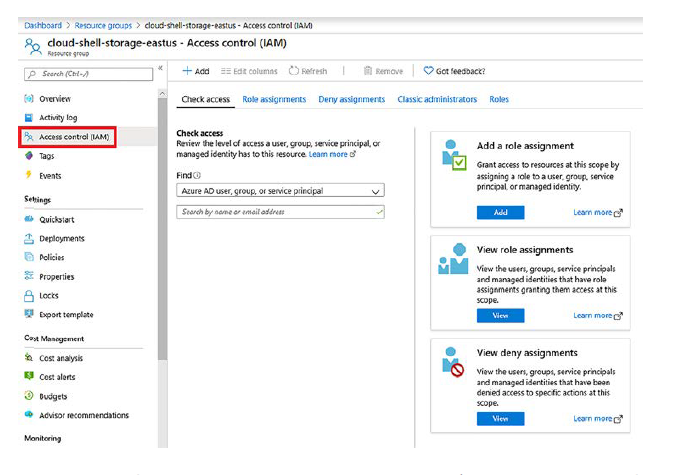Click the Budgets sidebar icon
Image resolution: width=680 pixels, height=475 pixels.
coord(30,396)
